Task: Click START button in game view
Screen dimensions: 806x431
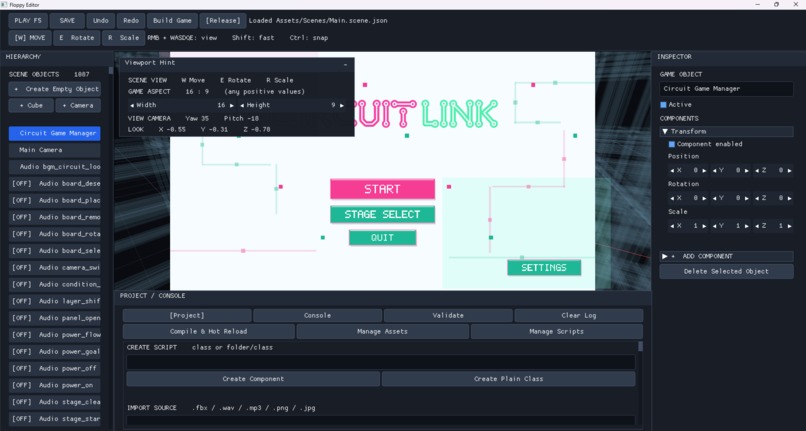Action: (382, 189)
